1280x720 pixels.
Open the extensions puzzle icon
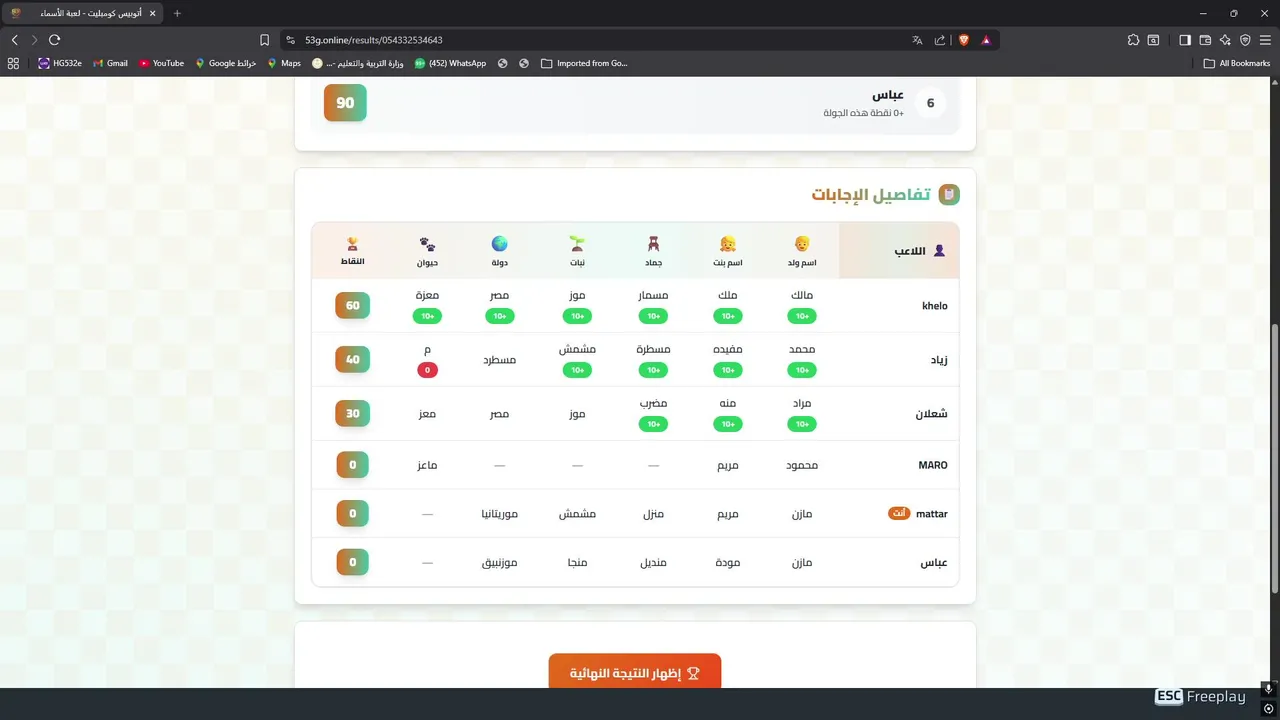click(x=1133, y=40)
